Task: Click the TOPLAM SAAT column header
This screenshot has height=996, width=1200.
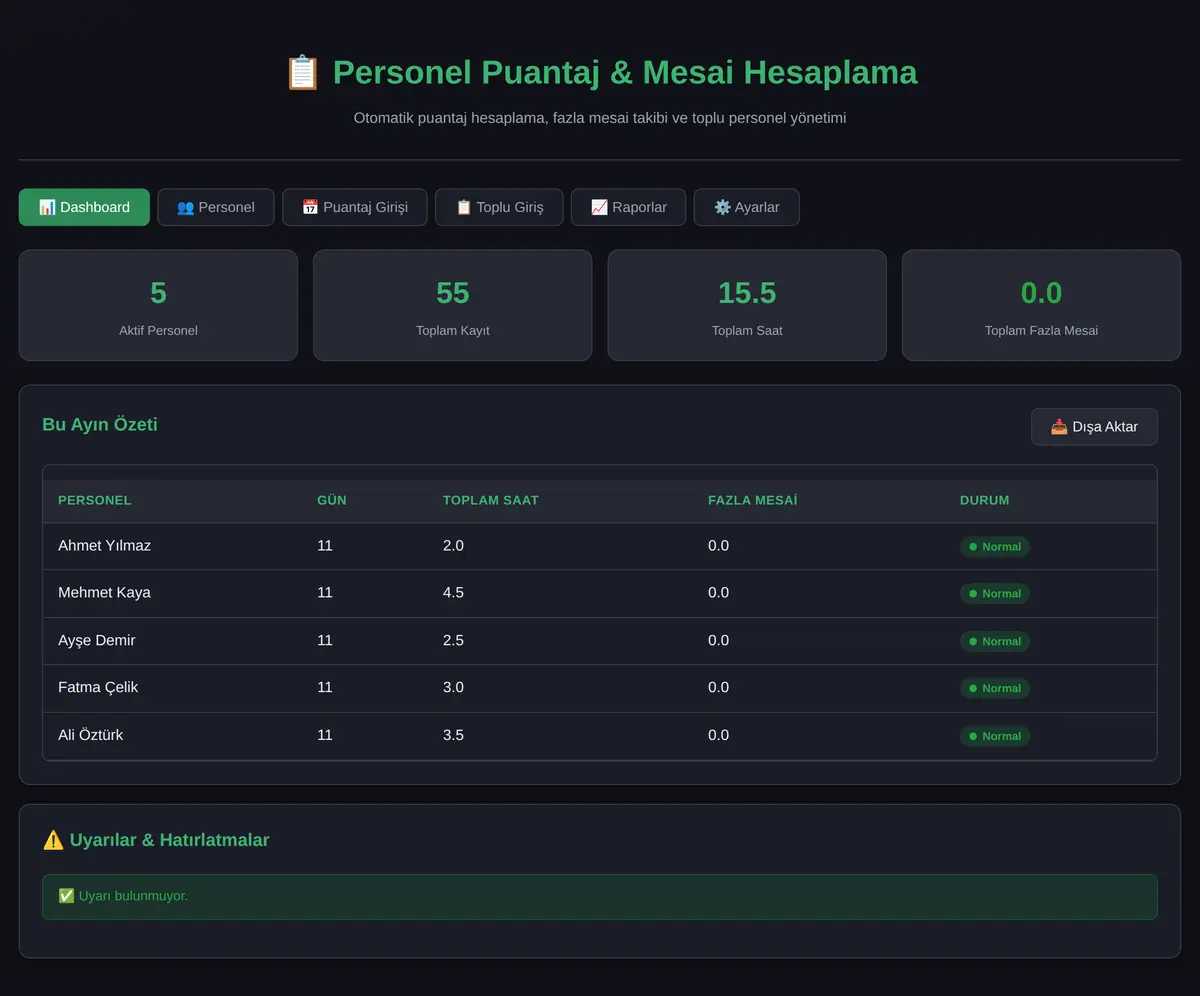Action: pos(491,500)
